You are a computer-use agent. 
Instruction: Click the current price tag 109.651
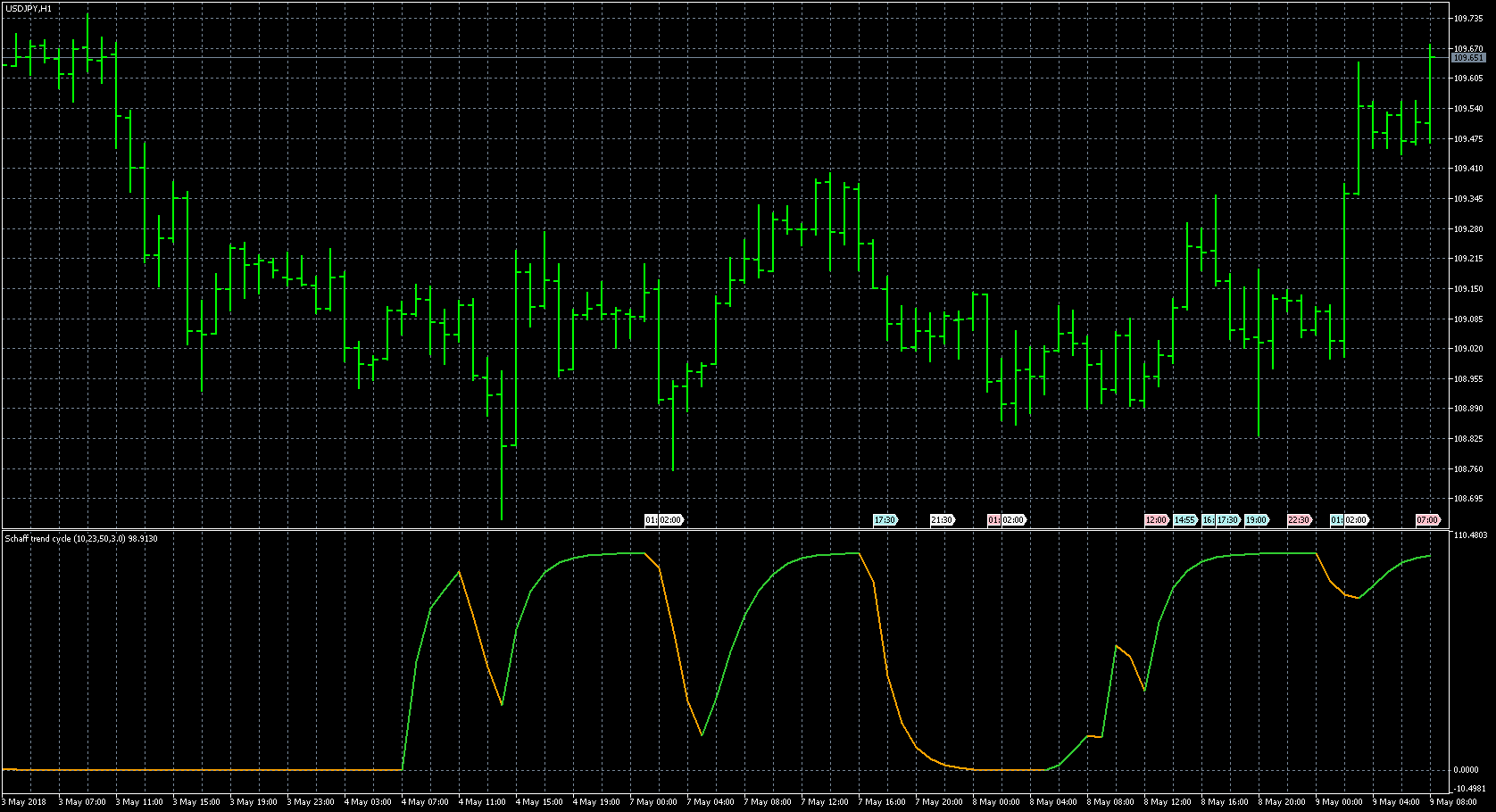(x=1468, y=58)
